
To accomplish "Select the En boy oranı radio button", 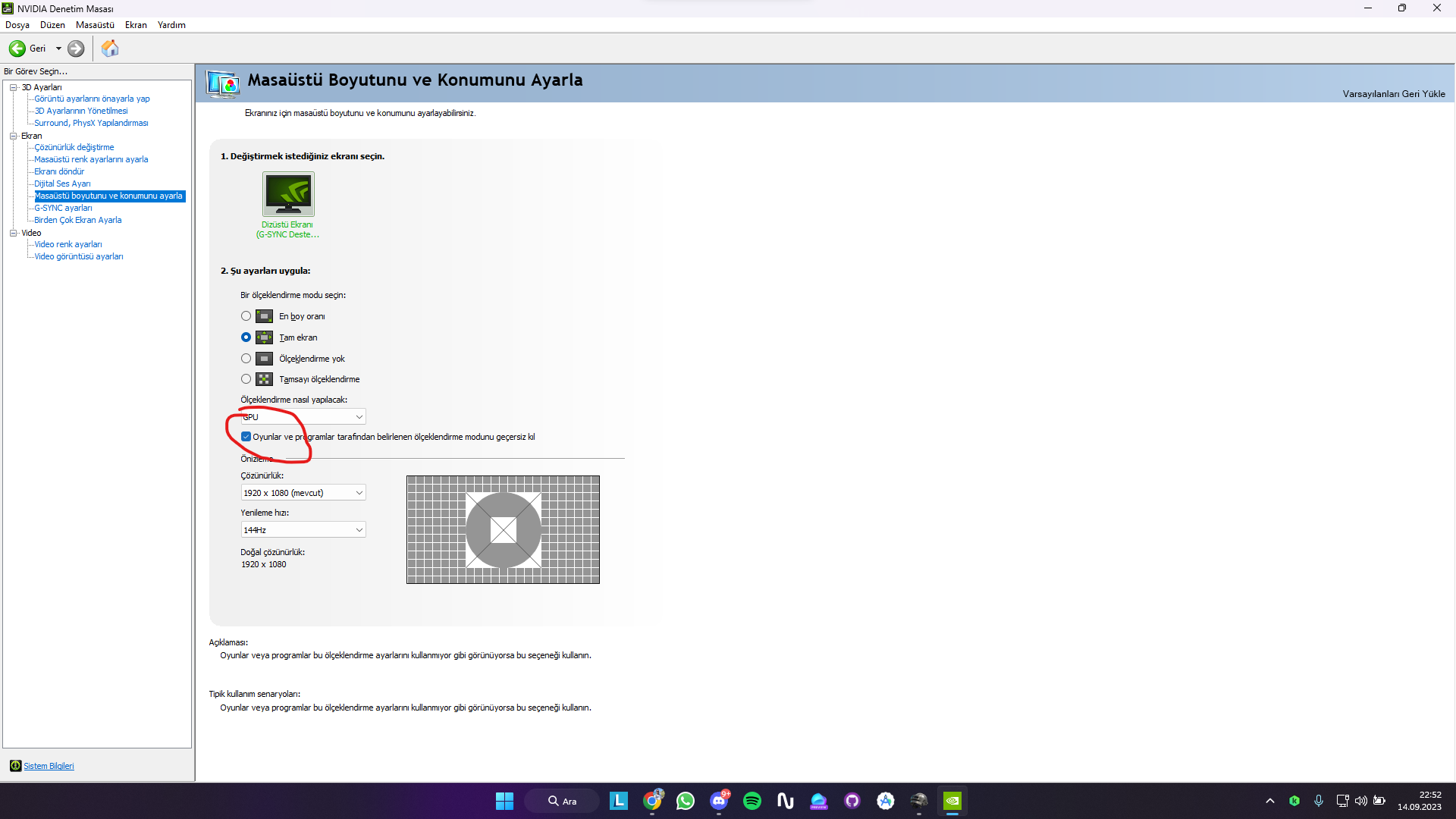I will coord(246,316).
